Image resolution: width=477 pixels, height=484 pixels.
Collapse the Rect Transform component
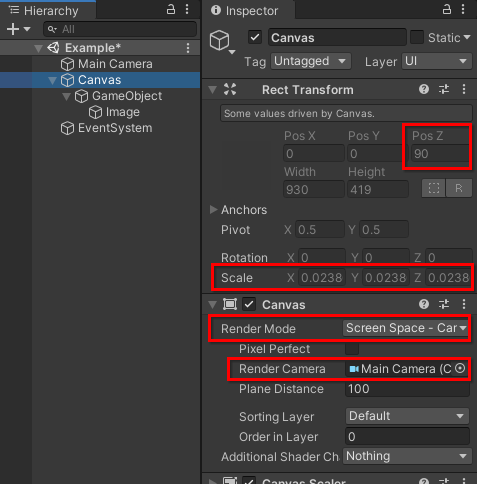pyautogui.click(x=212, y=90)
